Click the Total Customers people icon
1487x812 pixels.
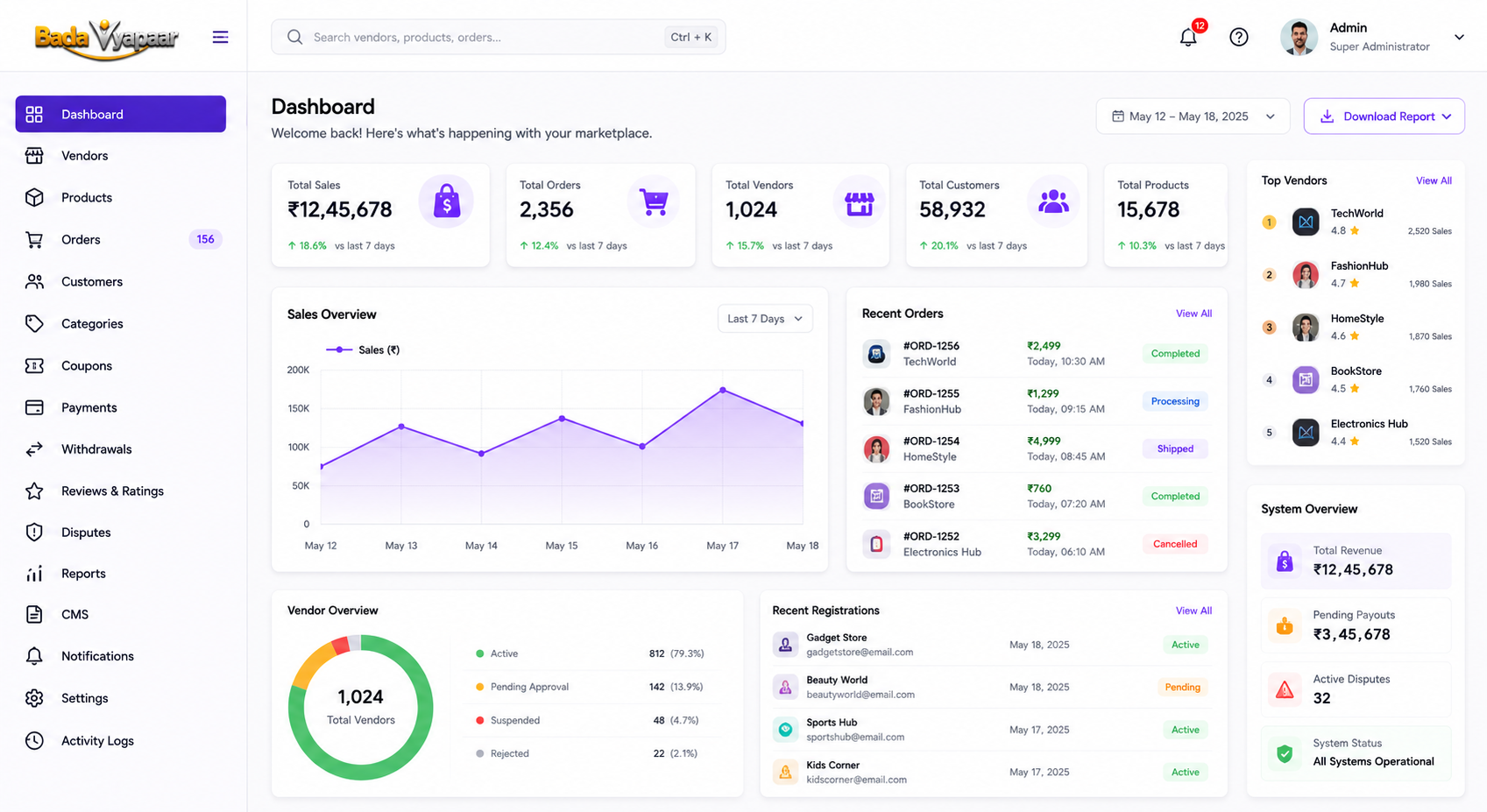(x=1053, y=202)
